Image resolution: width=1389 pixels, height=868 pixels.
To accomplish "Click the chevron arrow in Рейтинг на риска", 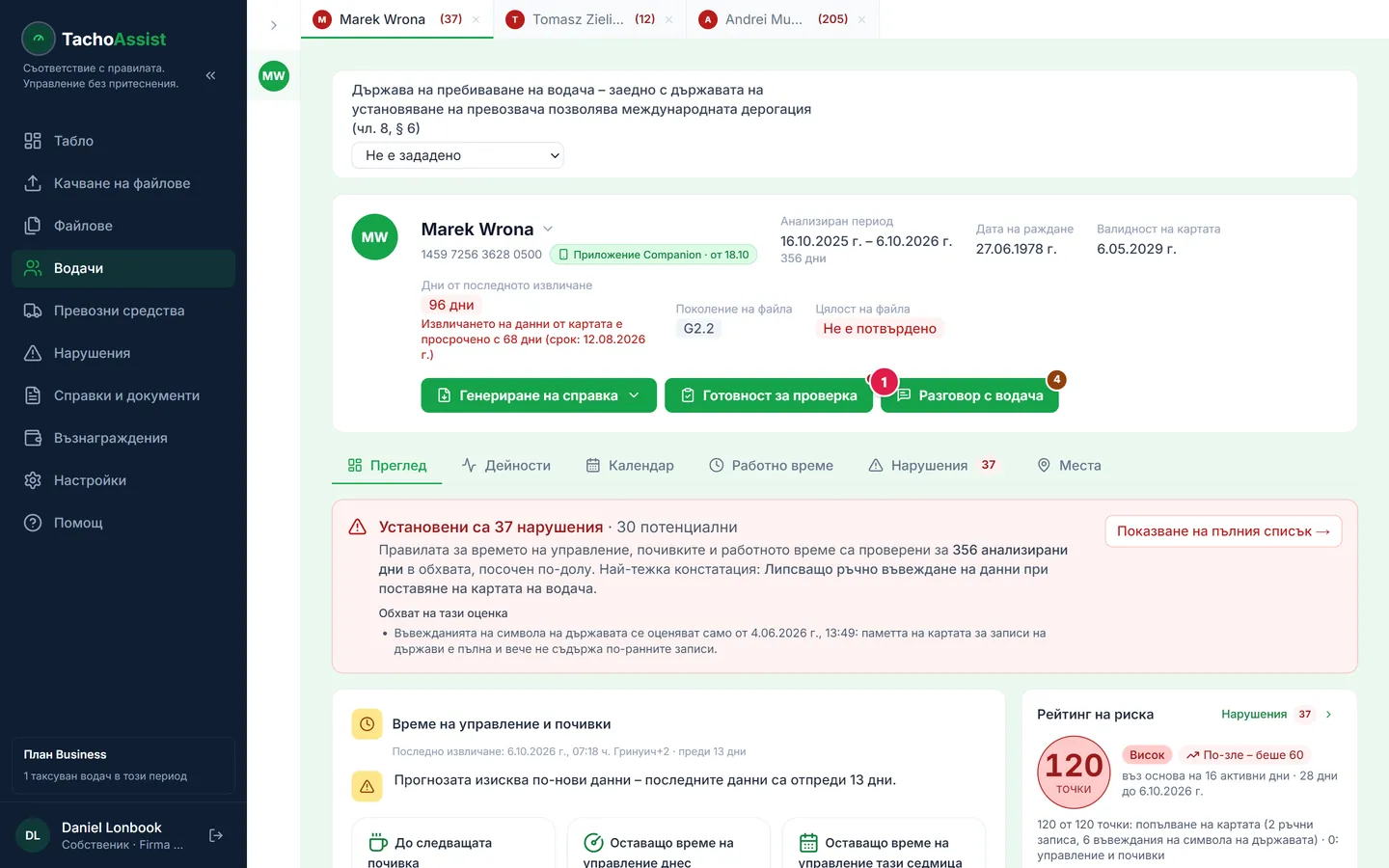I will [x=1329, y=715].
